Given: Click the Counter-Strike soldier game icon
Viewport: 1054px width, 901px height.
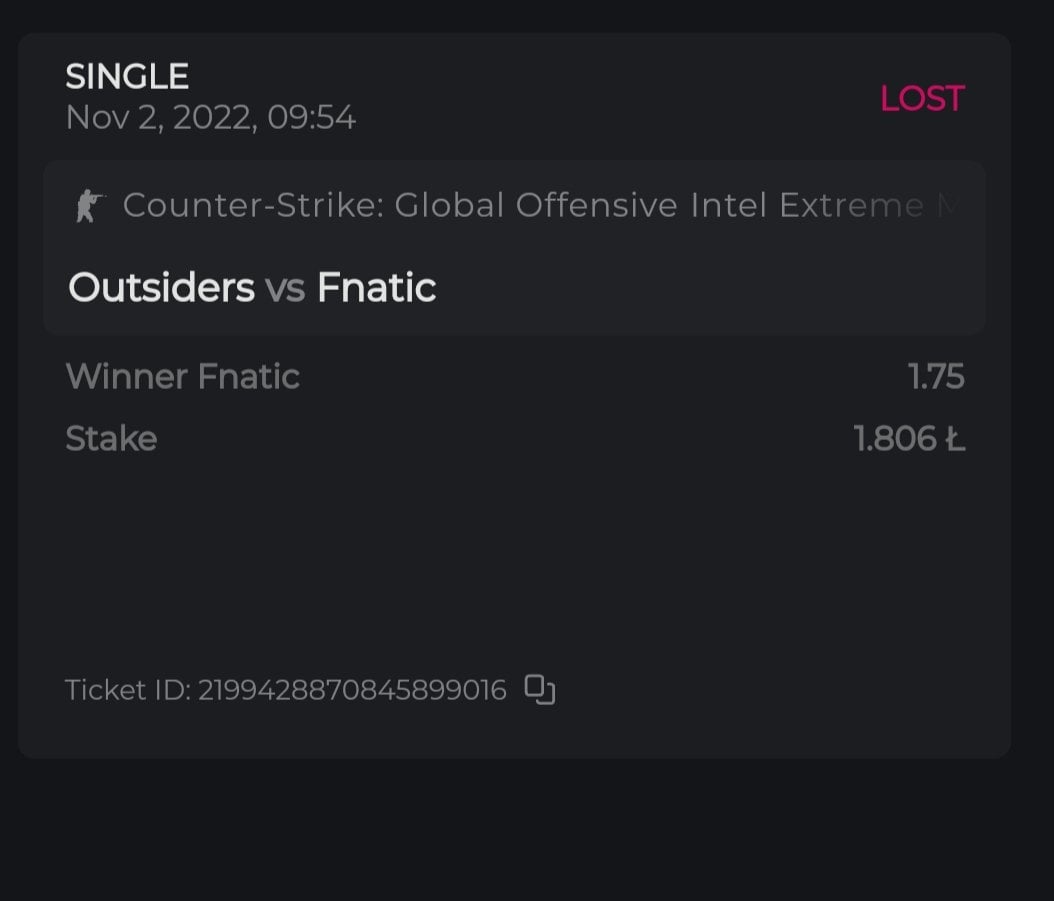Looking at the screenshot, I should [89, 206].
